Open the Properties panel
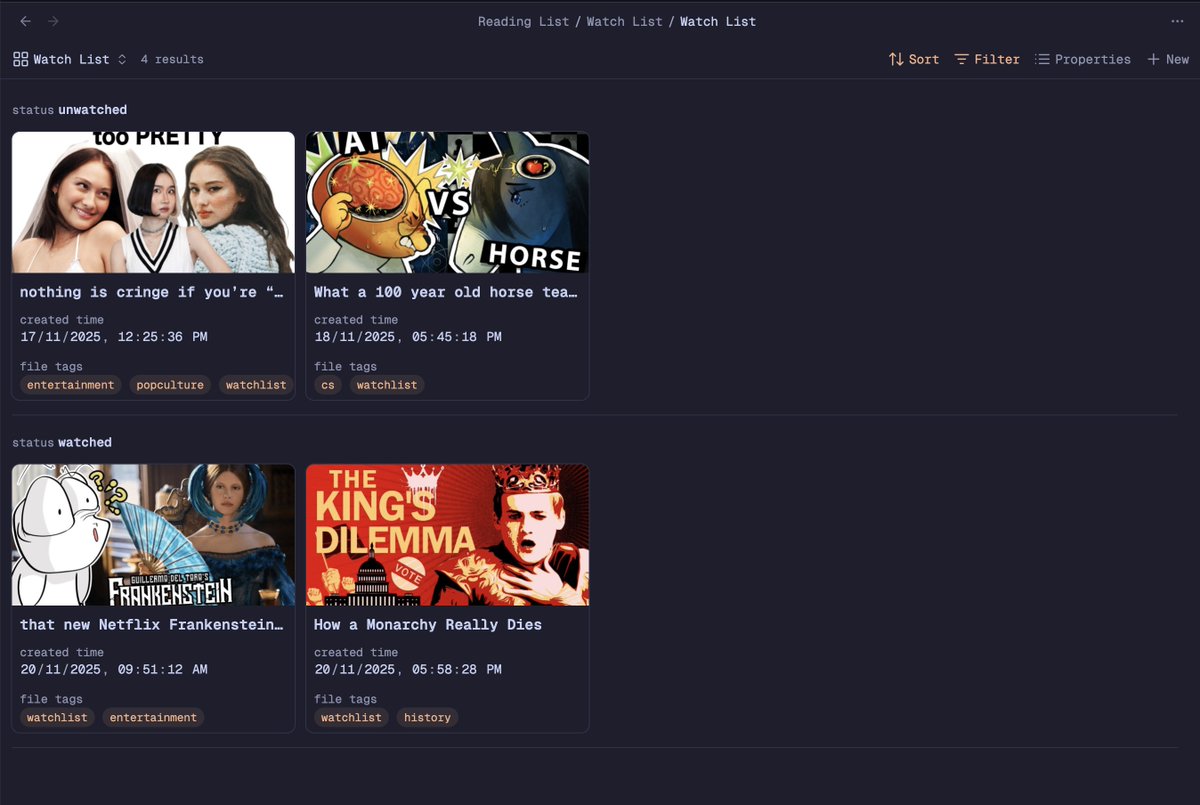Screen dimensions: 1200x805 (1083, 59)
